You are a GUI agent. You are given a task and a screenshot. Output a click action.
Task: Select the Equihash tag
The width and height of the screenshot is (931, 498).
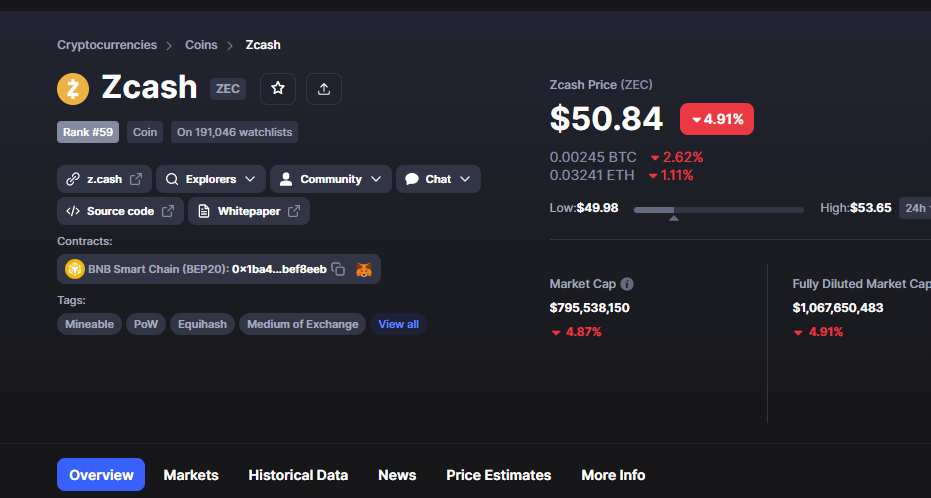[202, 324]
